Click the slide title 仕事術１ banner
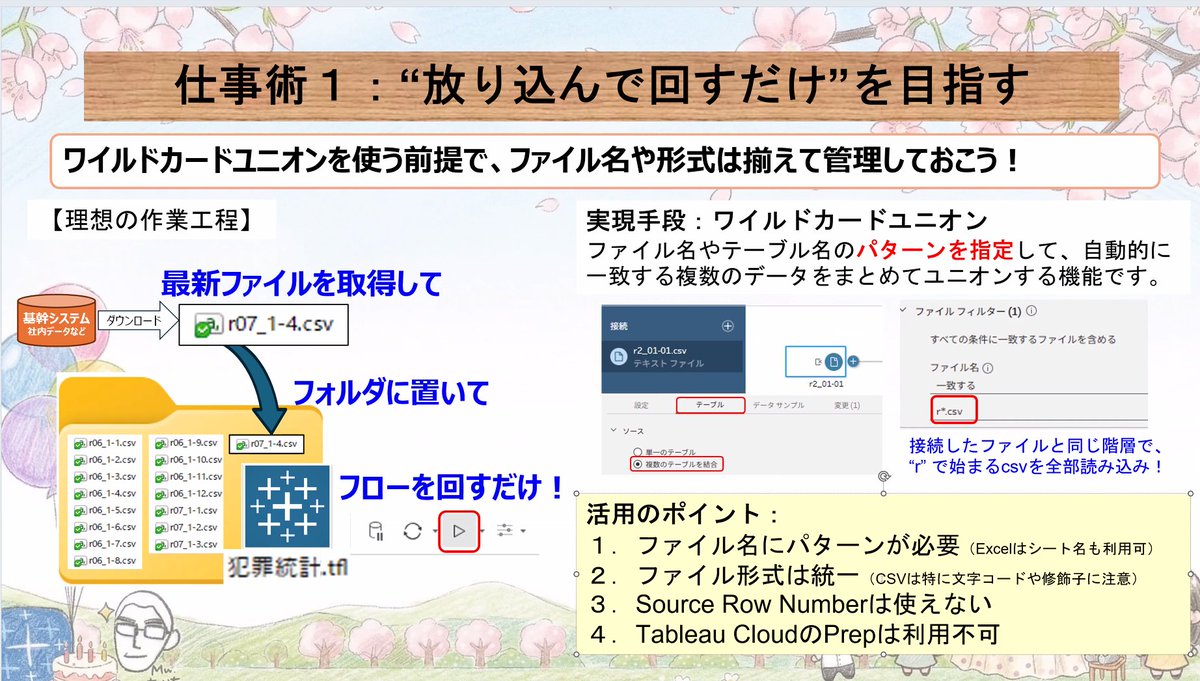The image size is (1200, 681). tap(603, 88)
